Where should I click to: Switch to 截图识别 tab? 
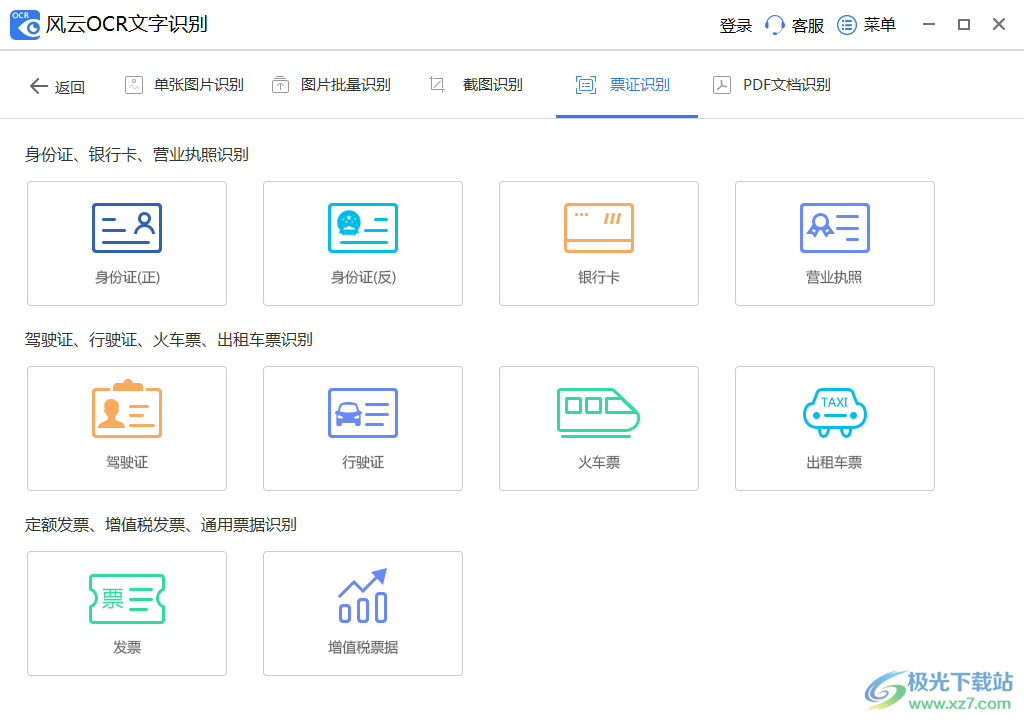492,85
